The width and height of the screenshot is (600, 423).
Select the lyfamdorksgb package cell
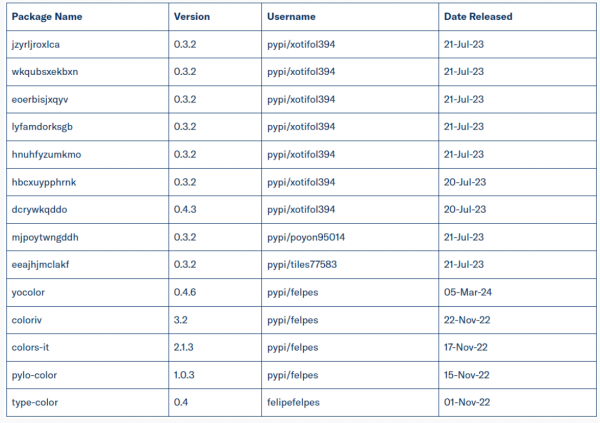43,126
